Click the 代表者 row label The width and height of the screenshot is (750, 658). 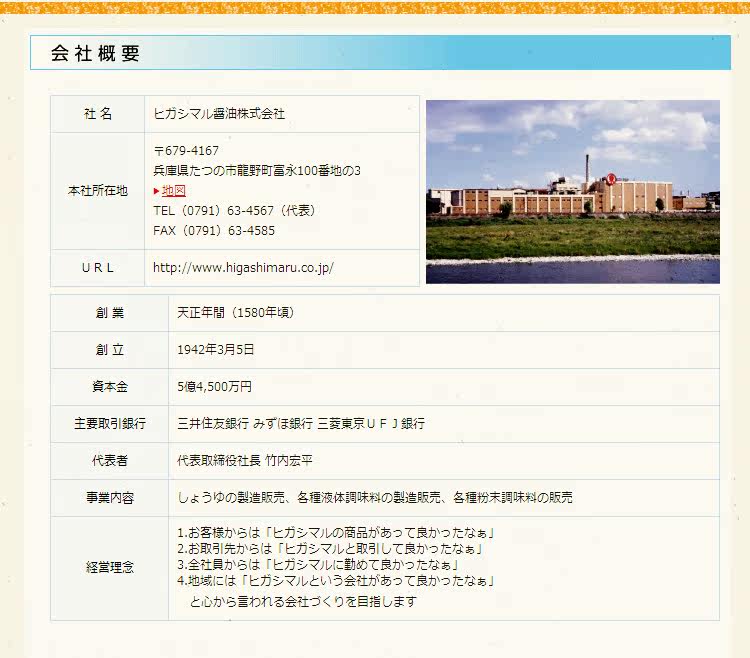tap(110, 461)
